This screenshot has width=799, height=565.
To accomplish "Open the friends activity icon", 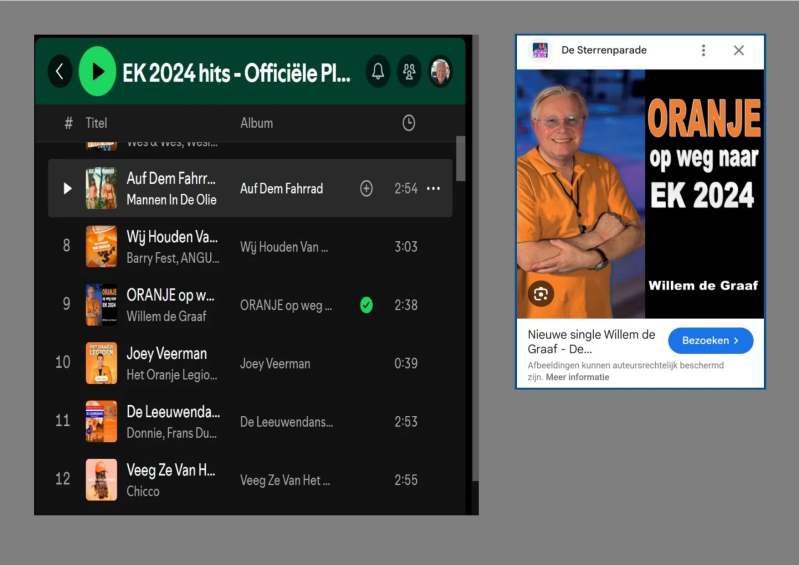I will pyautogui.click(x=409, y=71).
